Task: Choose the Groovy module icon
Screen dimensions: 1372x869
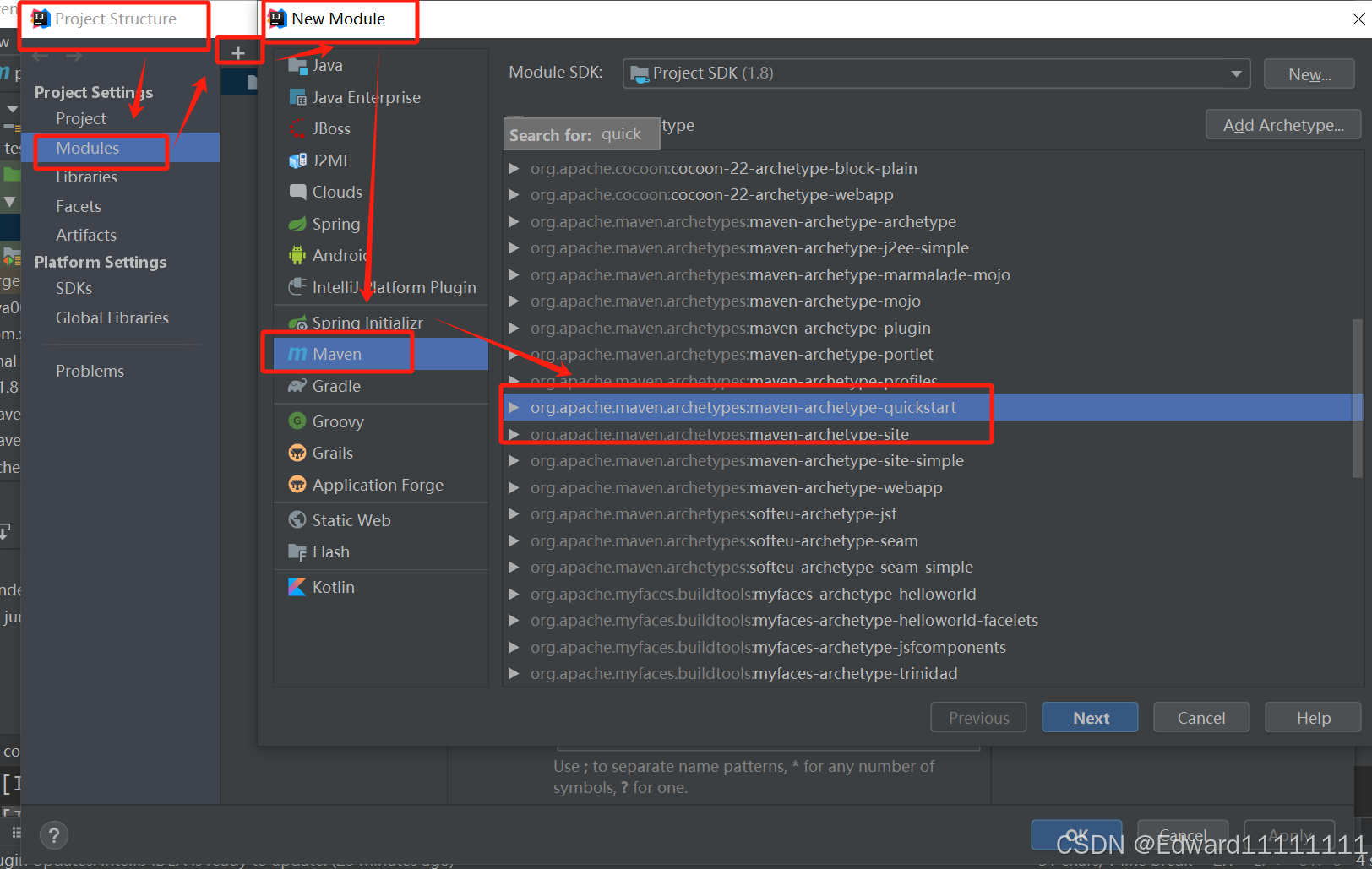Action: pyautogui.click(x=297, y=421)
